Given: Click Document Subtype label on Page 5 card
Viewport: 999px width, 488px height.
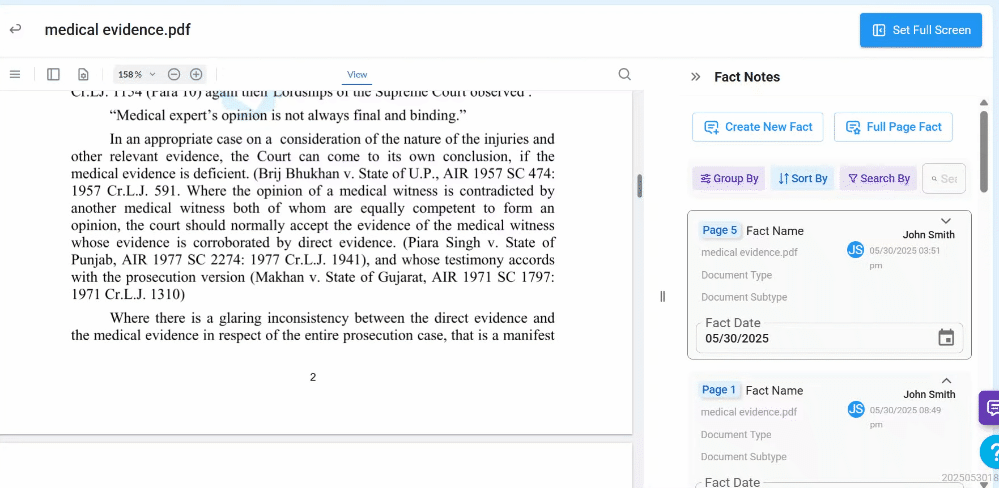Looking at the screenshot, I should tap(744, 297).
